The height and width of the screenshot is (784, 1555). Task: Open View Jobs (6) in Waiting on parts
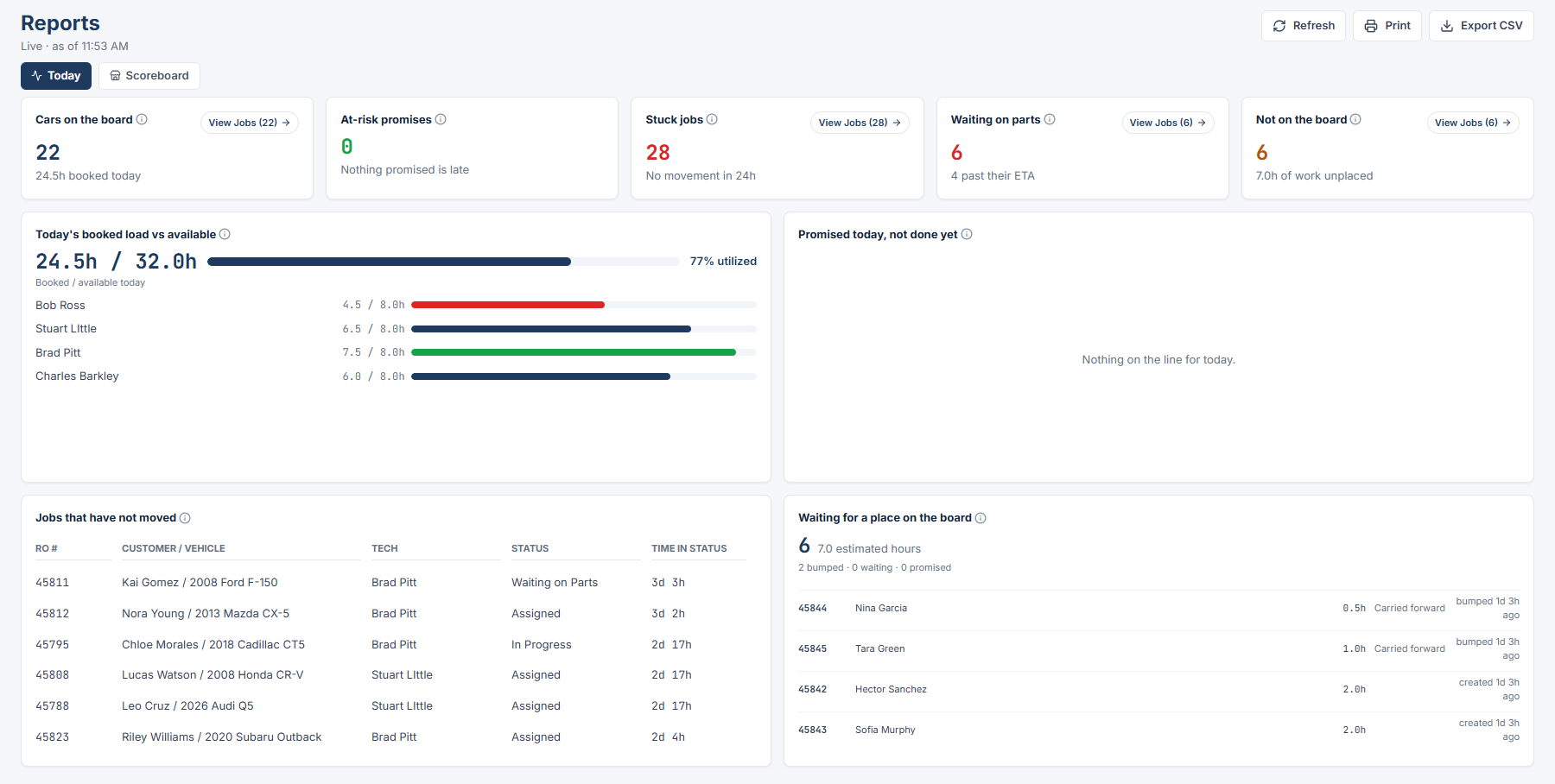click(1168, 123)
